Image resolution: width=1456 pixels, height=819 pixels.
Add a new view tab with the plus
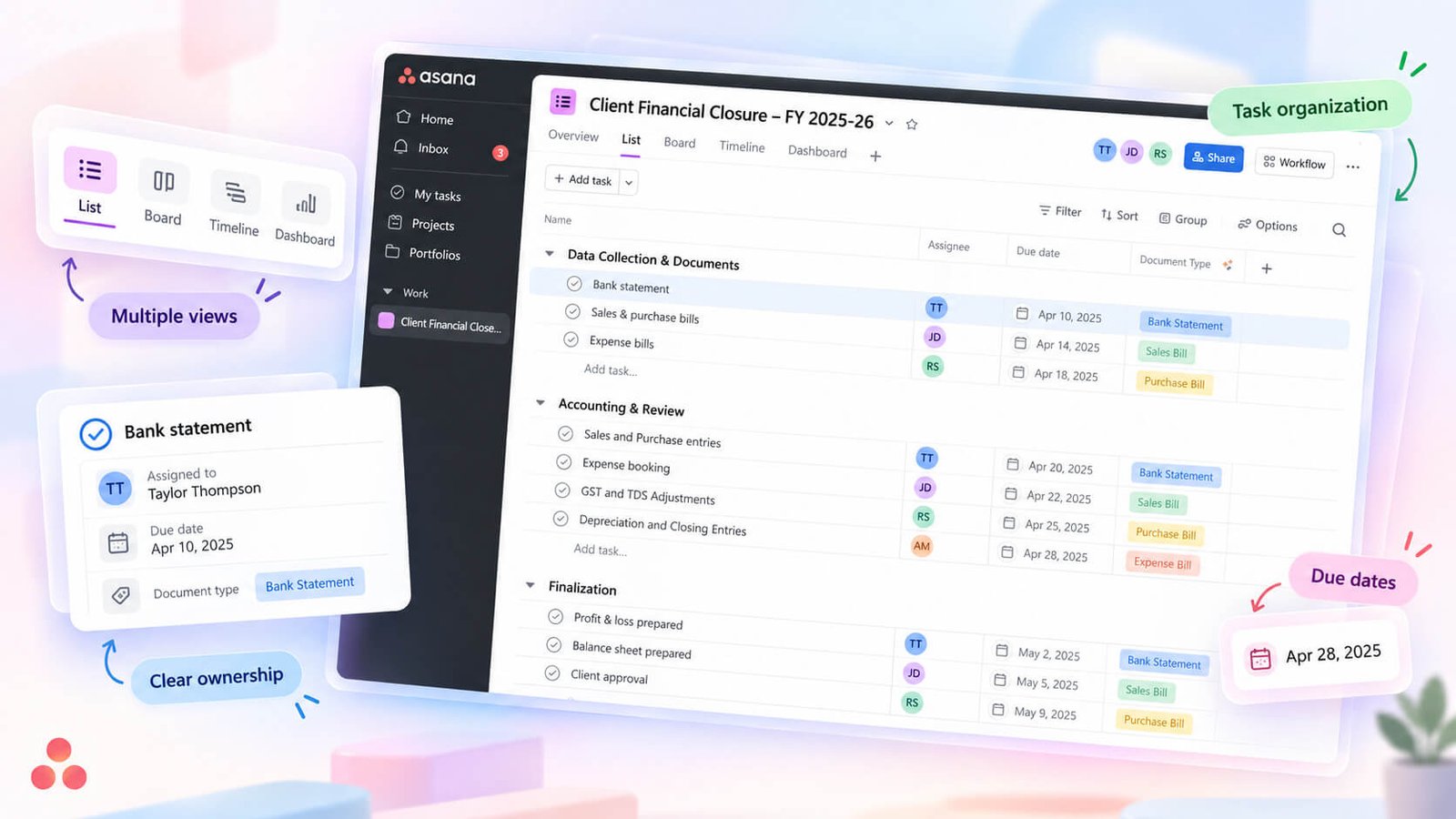pos(875,157)
